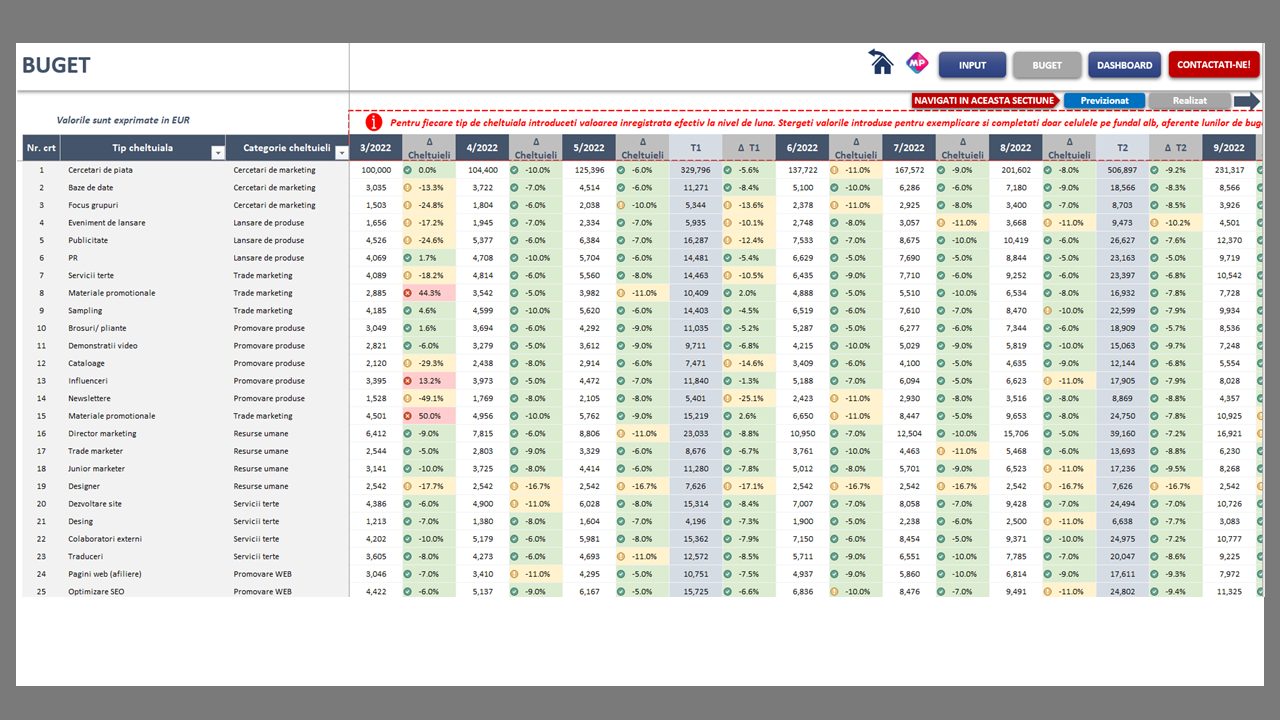This screenshot has height=720, width=1280.
Task: Click red X icon beside 50.0%
Action: 408,416
